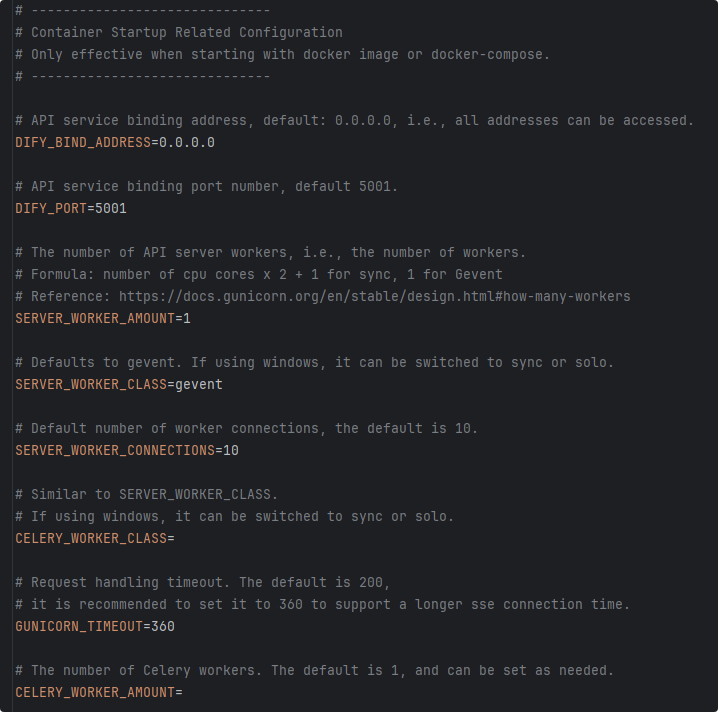718x712 pixels.
Task: Place cursor after SERVER_WORKER_AMOUNT value 1
Action: pos(191,319)
